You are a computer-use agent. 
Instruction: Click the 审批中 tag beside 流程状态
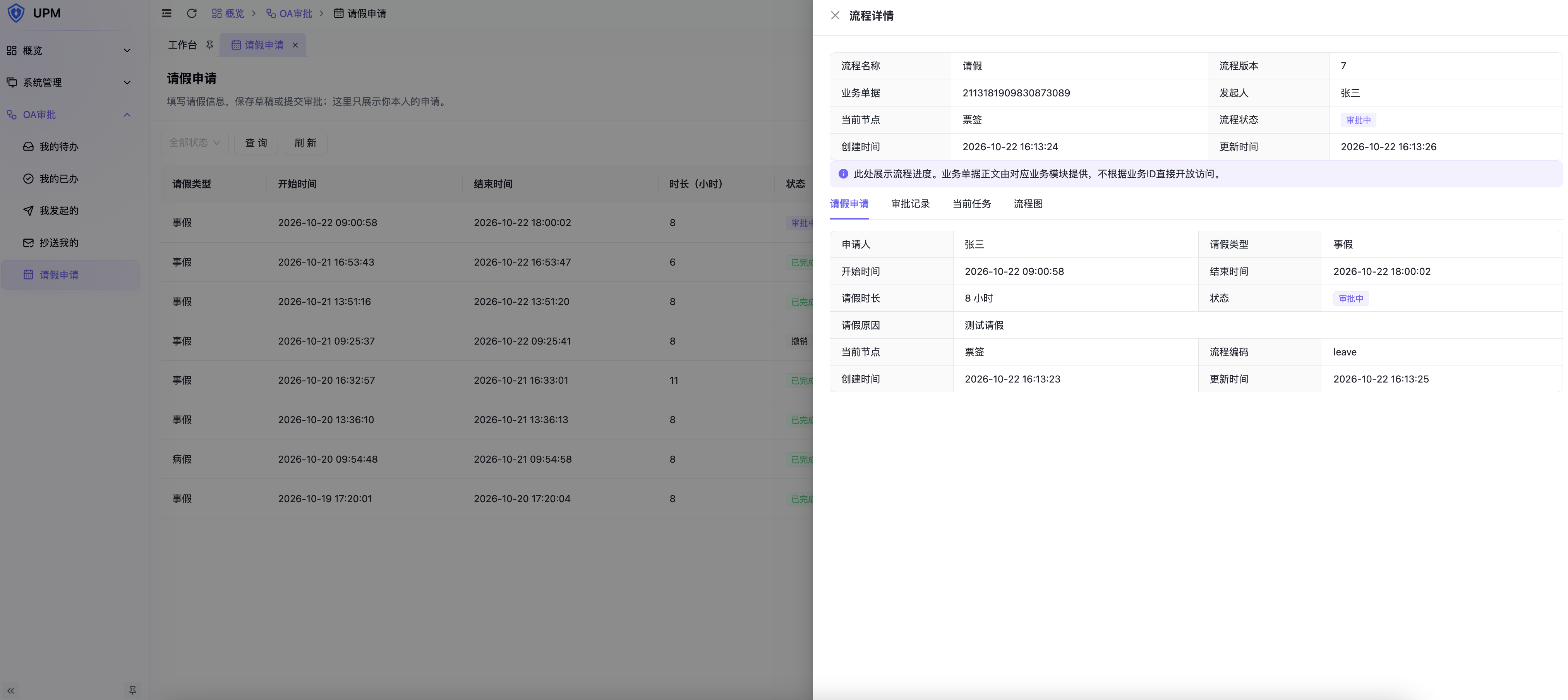(x=1359, y=120)
